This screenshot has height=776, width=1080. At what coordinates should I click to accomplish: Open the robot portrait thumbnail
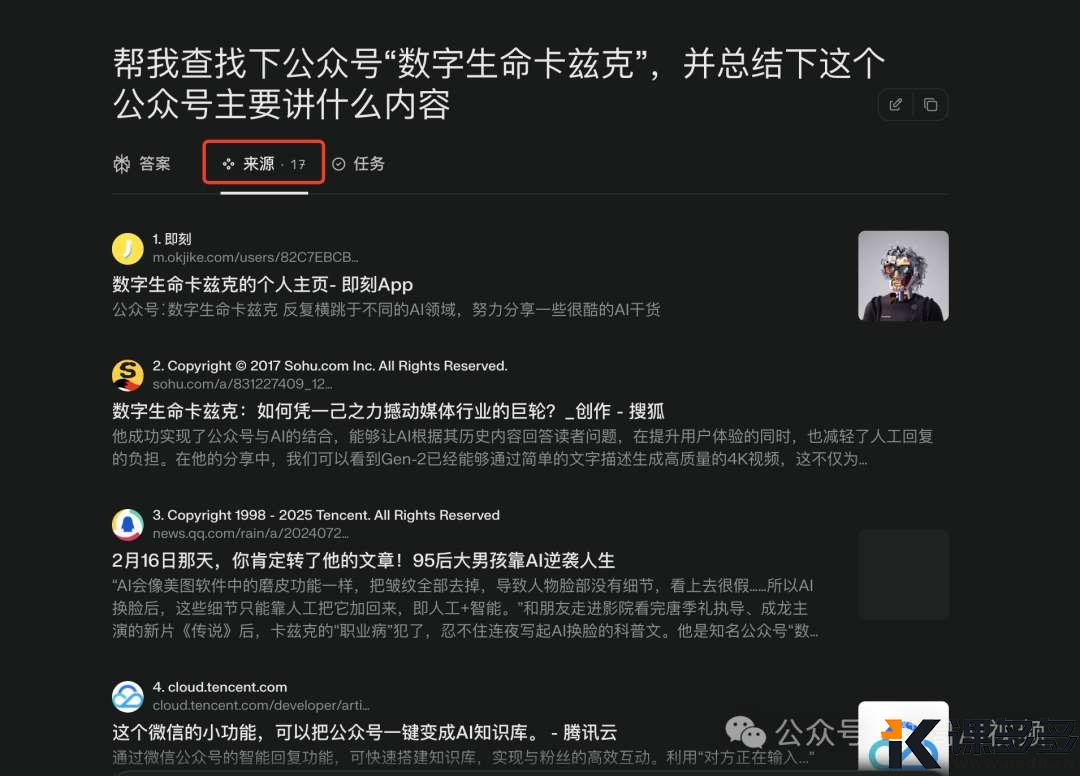[903, 276]
